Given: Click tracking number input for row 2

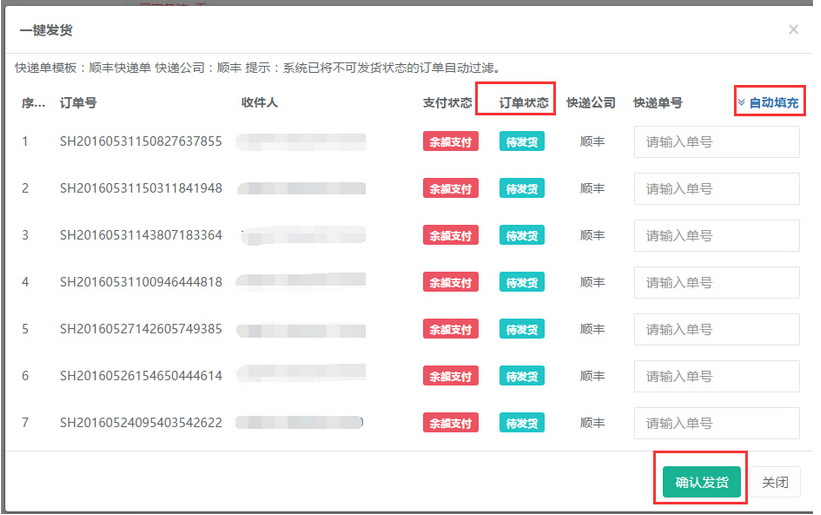Looking at the screenshot, I should [x=716, y=189].
